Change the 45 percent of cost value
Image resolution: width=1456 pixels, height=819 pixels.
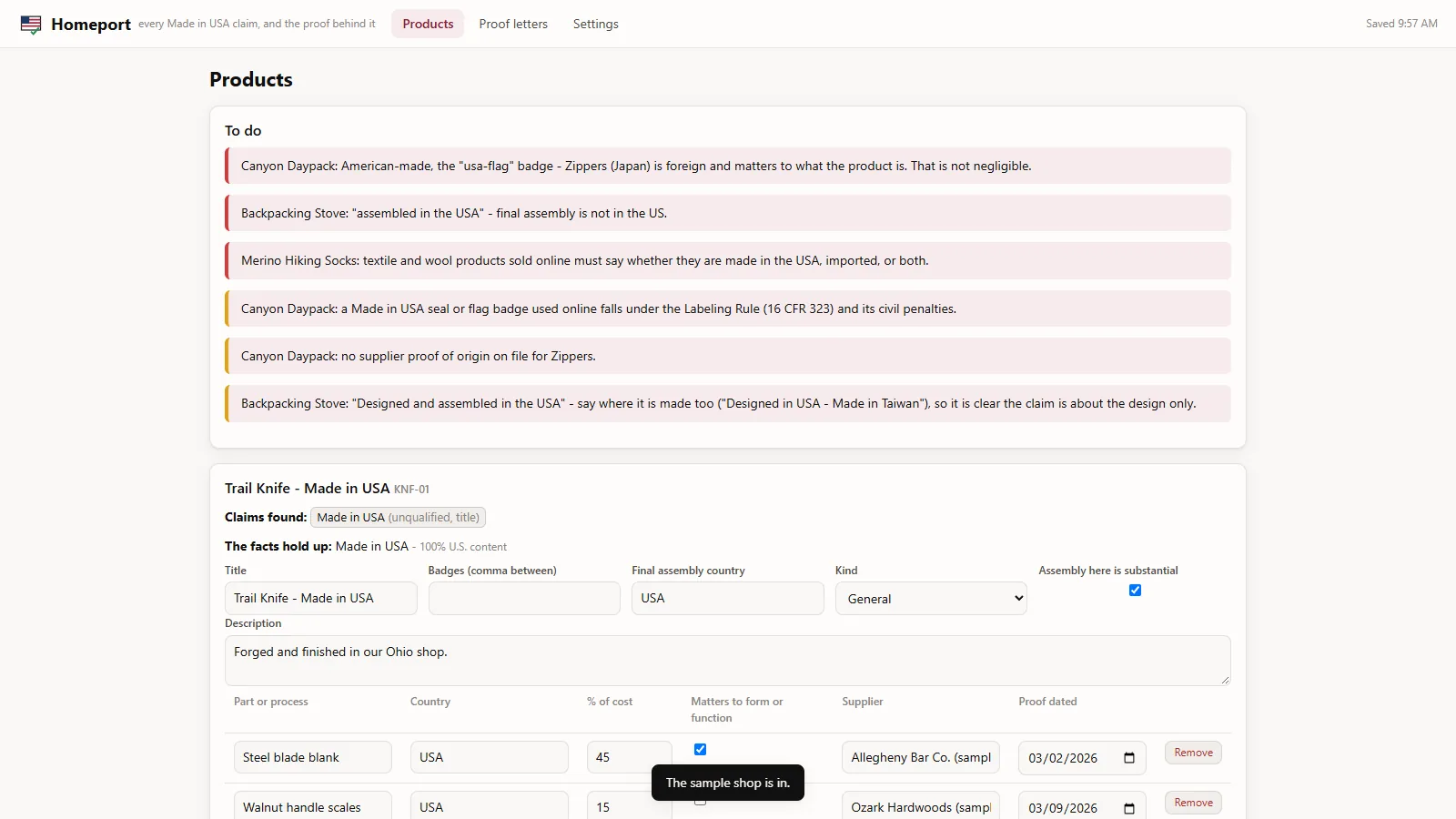click(x=630, y=757)
